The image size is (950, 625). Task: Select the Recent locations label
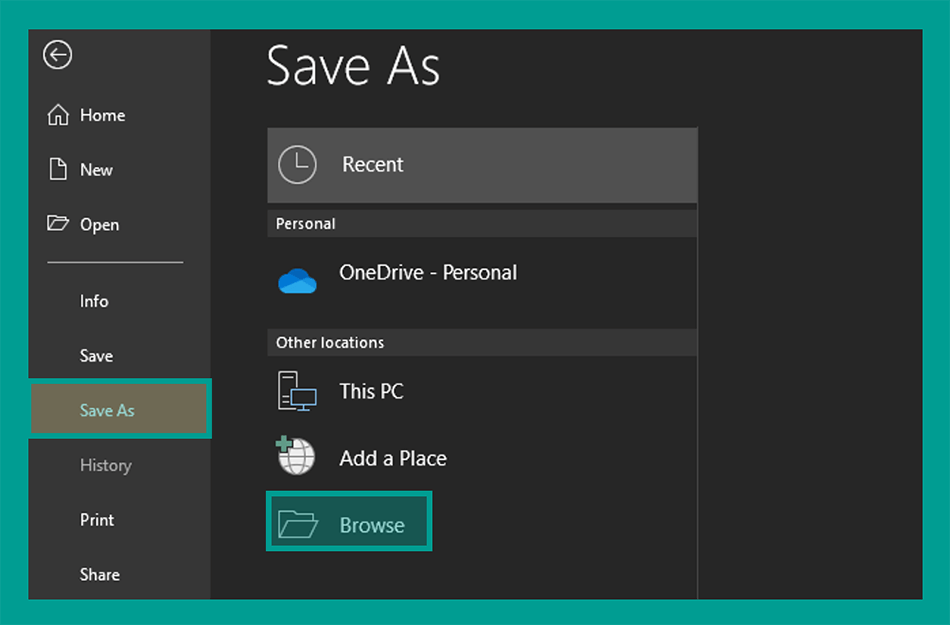click(x=373, y=164)
